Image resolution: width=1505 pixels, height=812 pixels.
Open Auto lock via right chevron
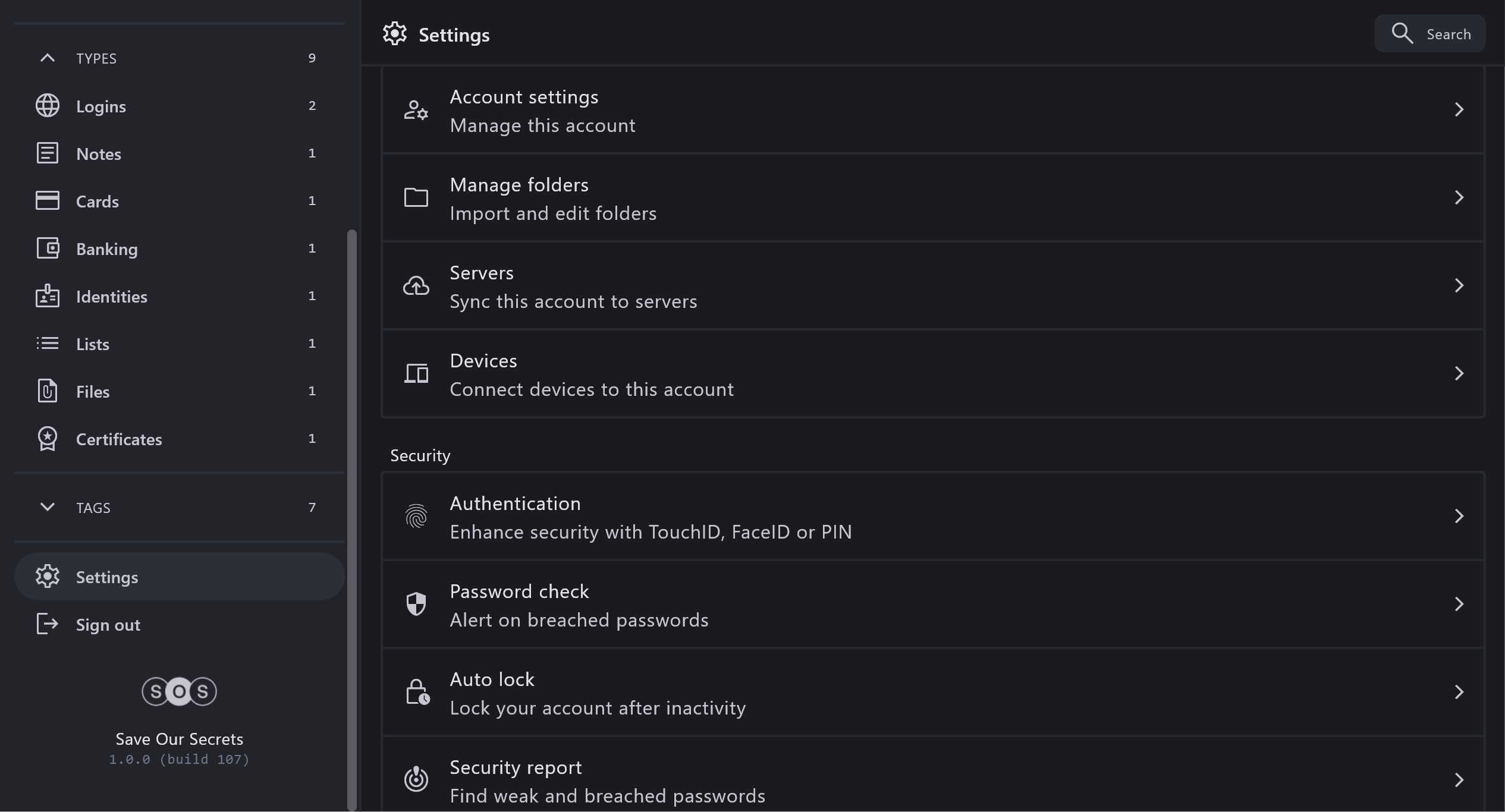[x=1459, y=692]
